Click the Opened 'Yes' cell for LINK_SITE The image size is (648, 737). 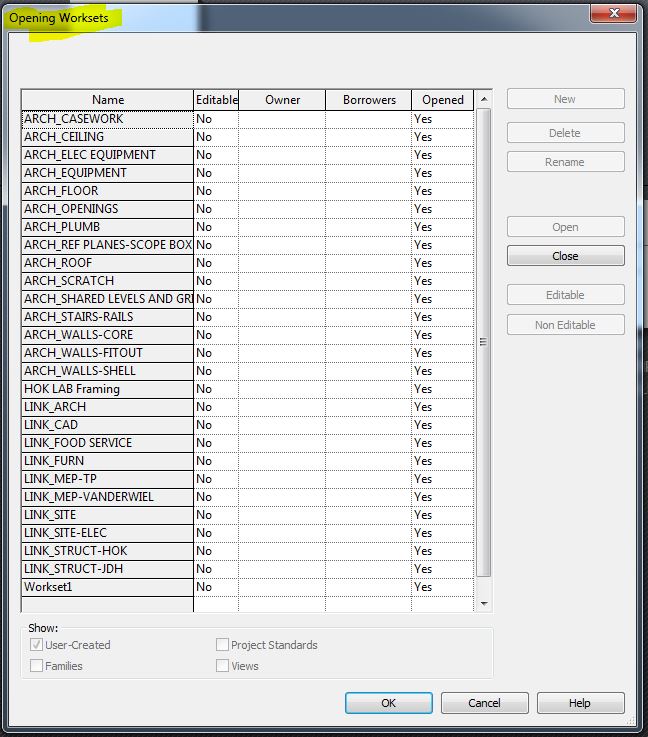(x=442, y=515)
